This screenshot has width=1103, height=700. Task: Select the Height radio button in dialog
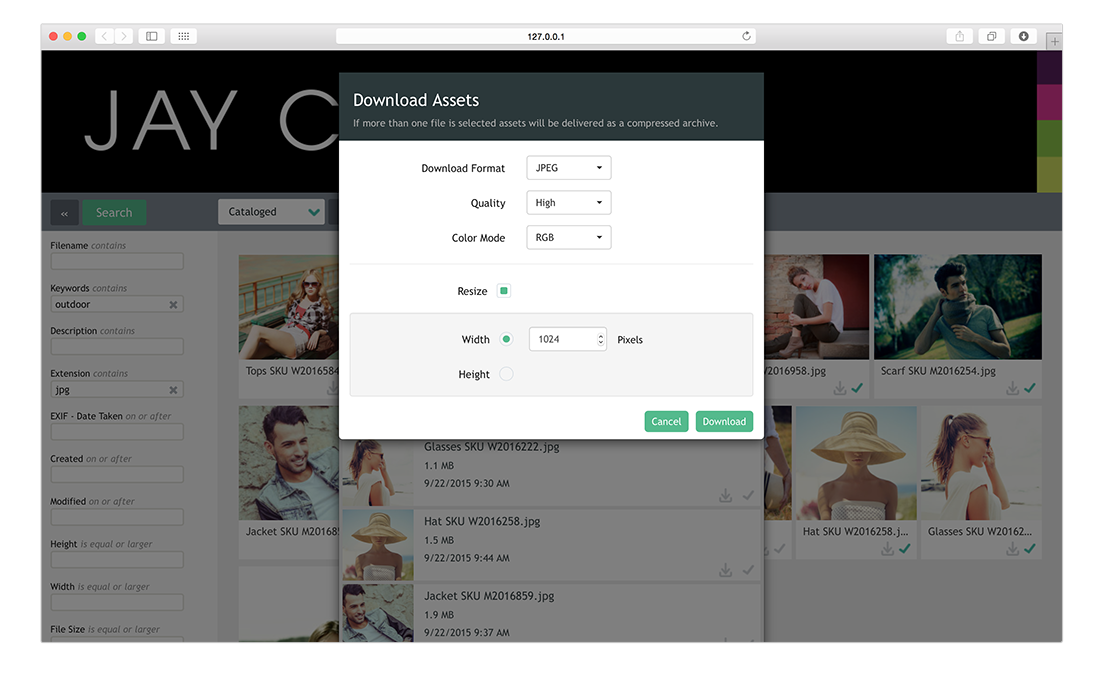point(506,374)
